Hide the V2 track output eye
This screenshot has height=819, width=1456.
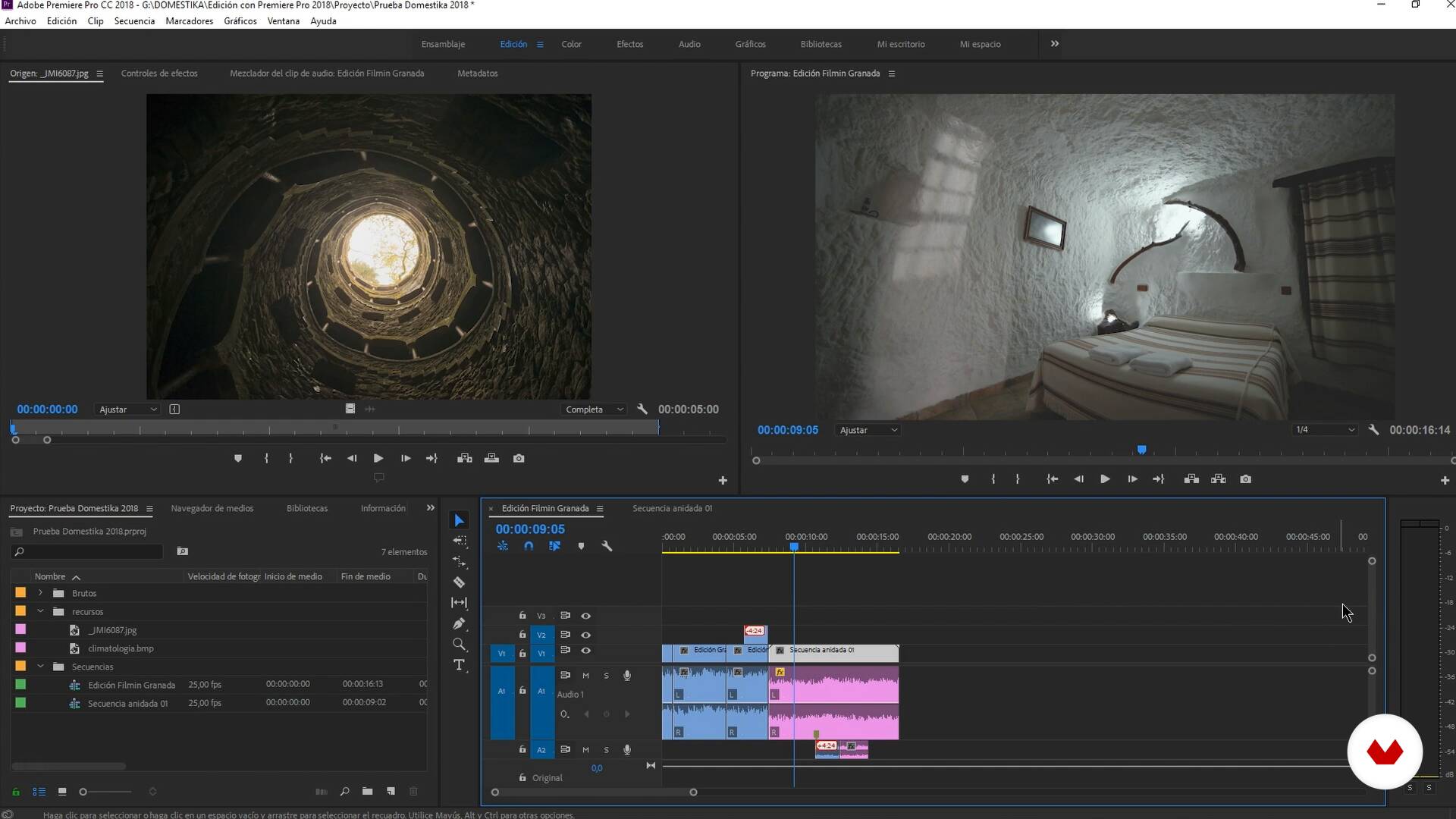coord(585,635)
